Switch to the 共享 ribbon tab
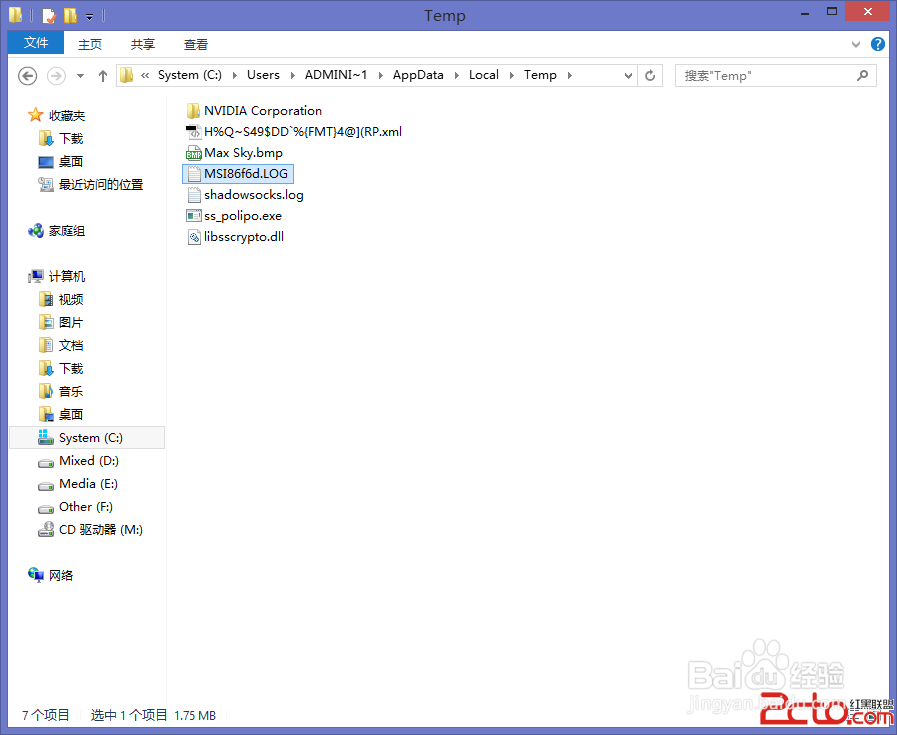This screenshot has width=897, height=735. pyautogui.click(x=142, y=44)
